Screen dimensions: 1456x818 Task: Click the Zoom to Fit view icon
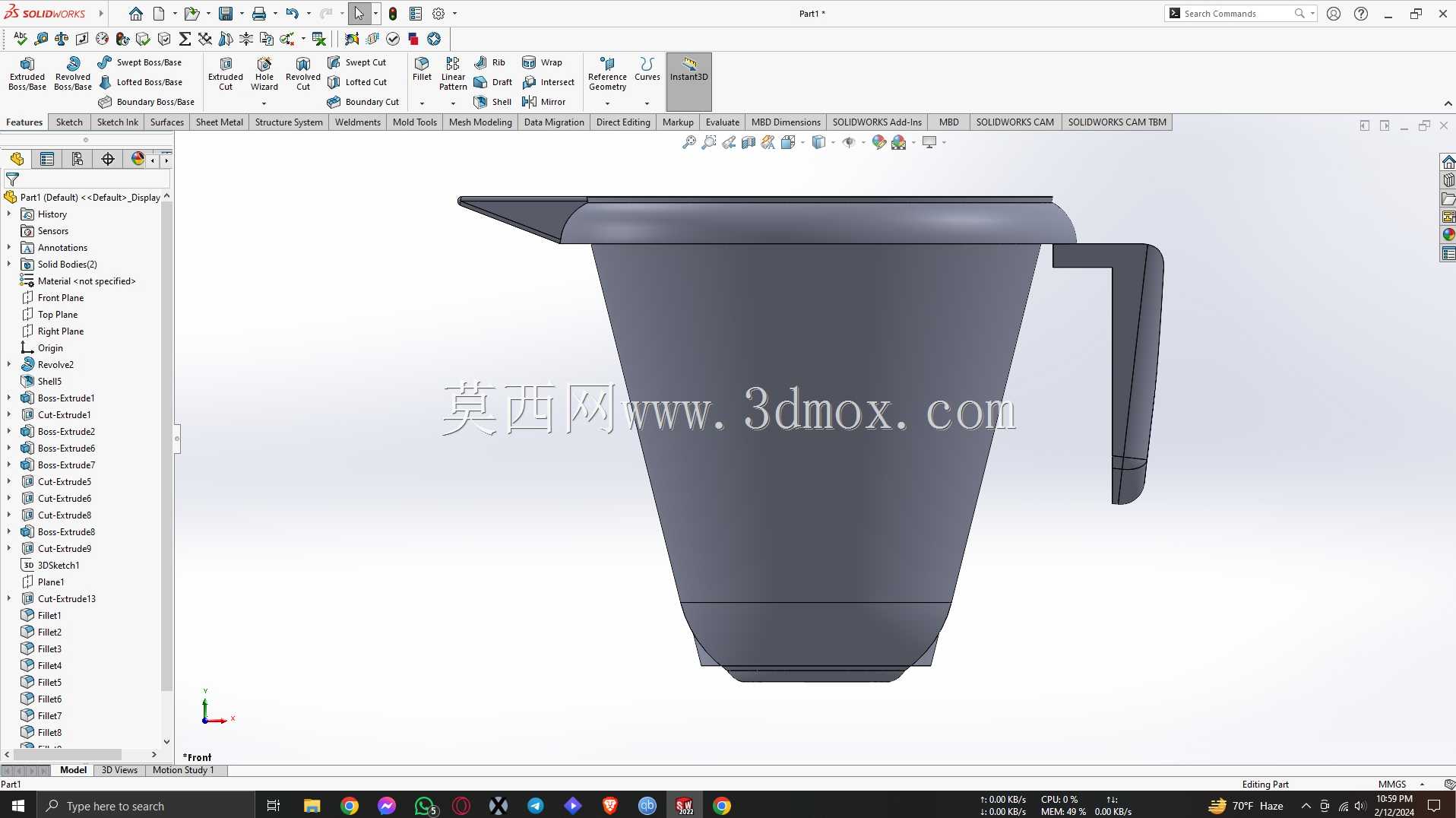tap(689, 142)
